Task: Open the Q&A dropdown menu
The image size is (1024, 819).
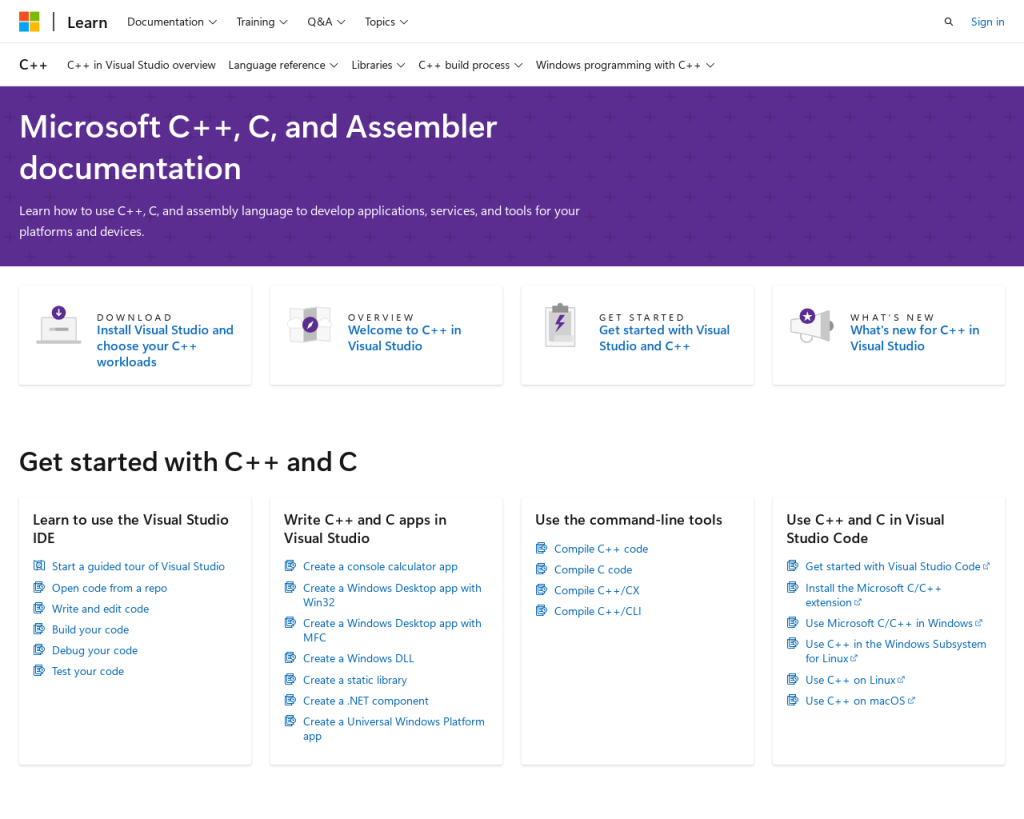Action: tap(326, 22)
